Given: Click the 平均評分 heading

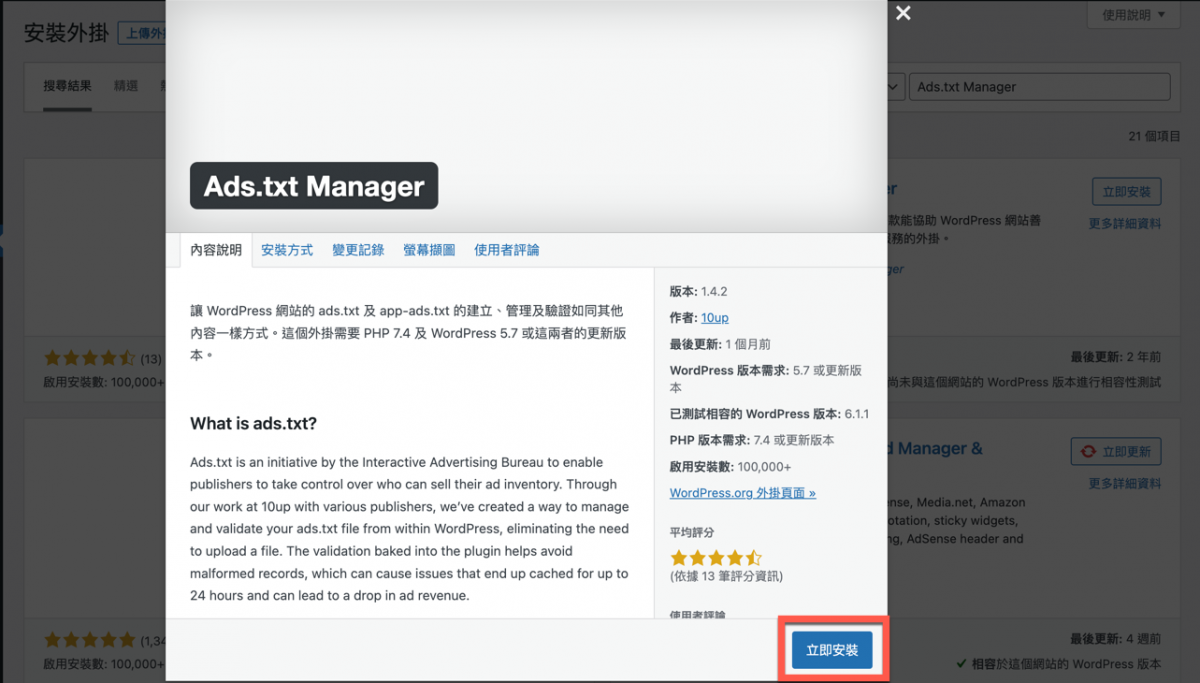Looking at the screenshot, I should point(692,533).
